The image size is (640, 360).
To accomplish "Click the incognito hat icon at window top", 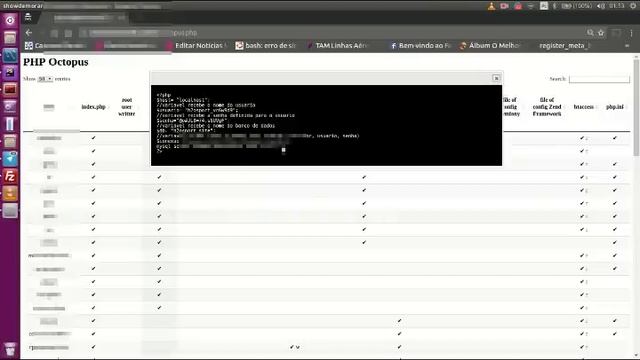I will 28,17.
